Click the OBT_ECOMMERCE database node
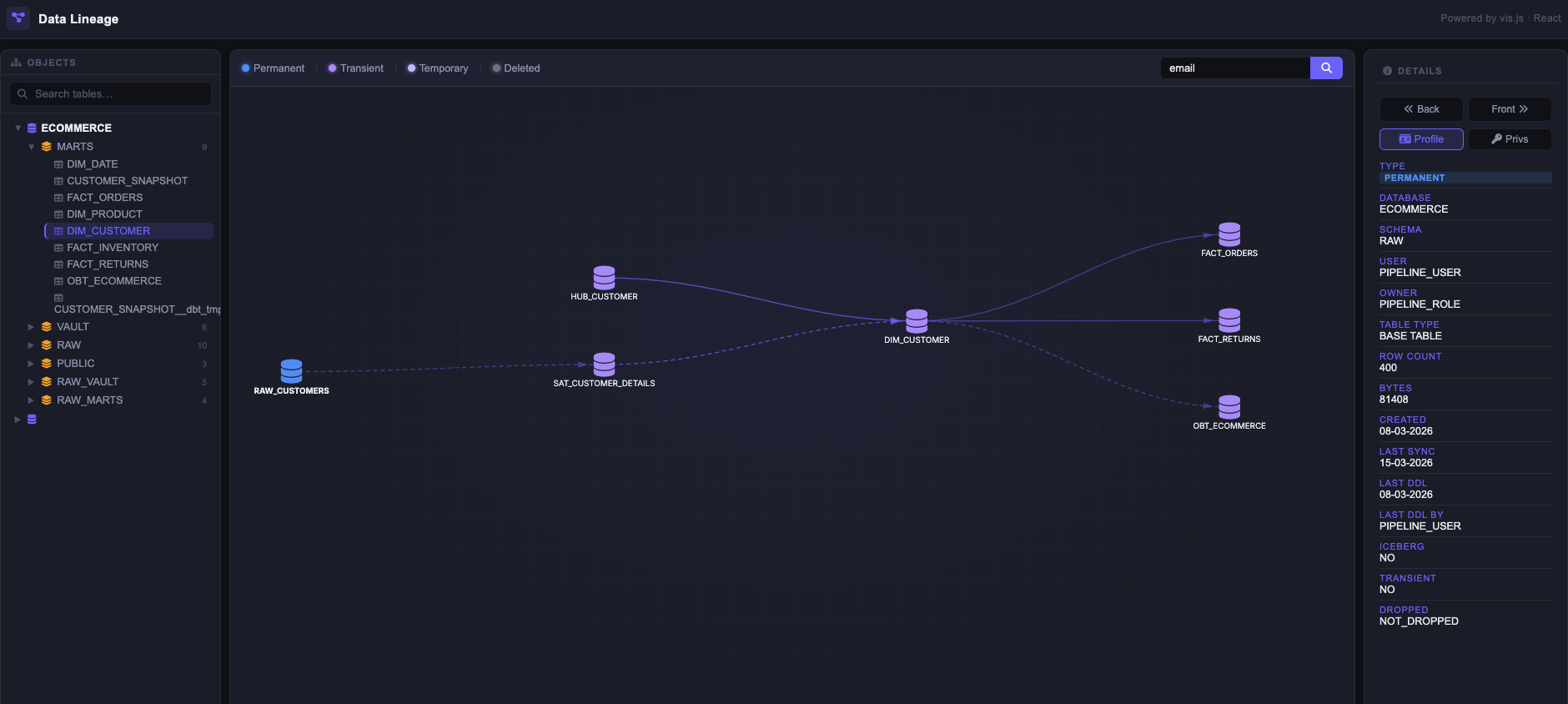This screenshot has width=1568, height=704. tap(1229, 407)
